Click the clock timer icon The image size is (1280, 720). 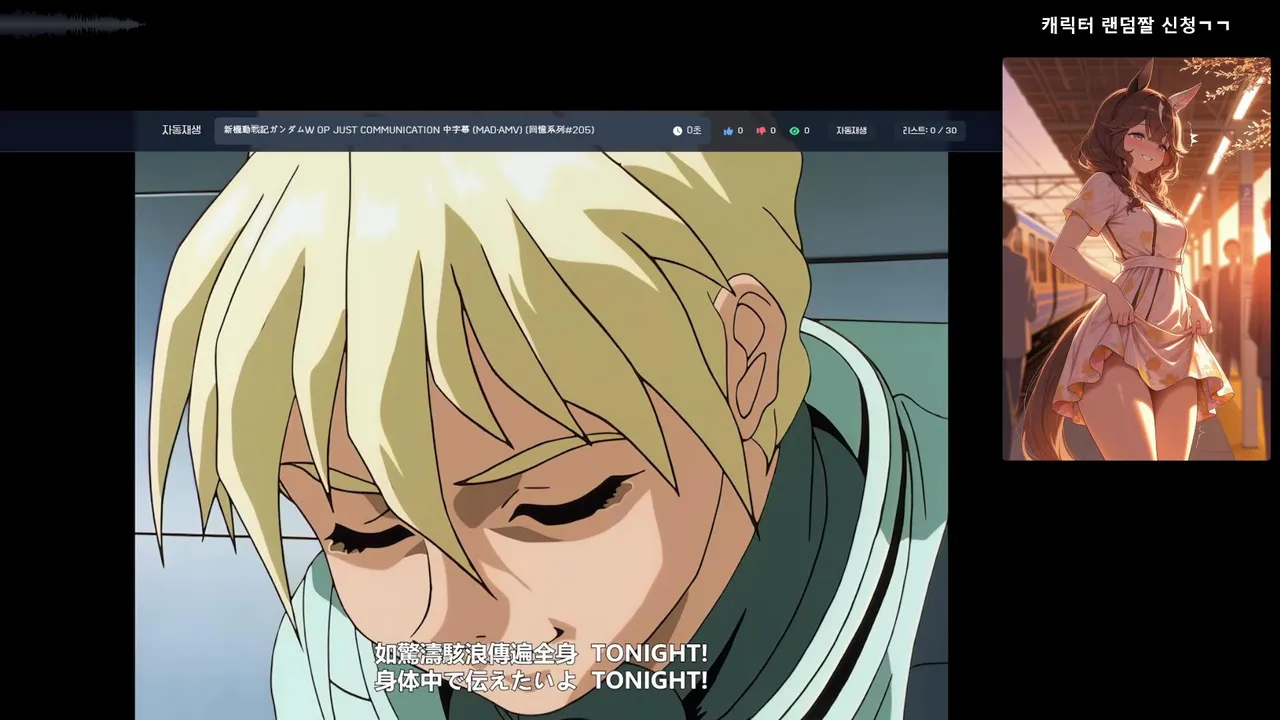(677, 131)
